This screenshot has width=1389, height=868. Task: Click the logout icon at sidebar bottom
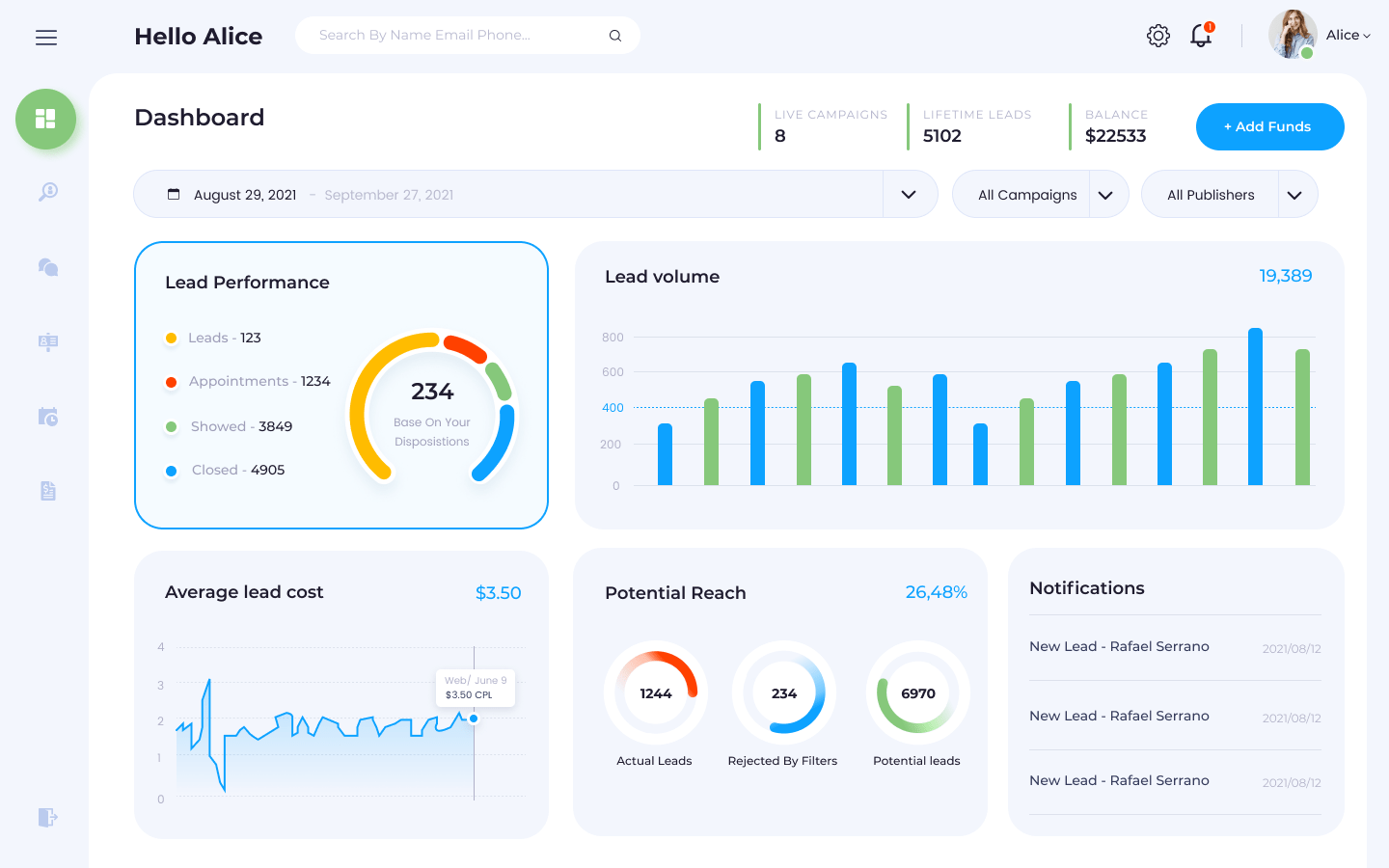[46, 817]
